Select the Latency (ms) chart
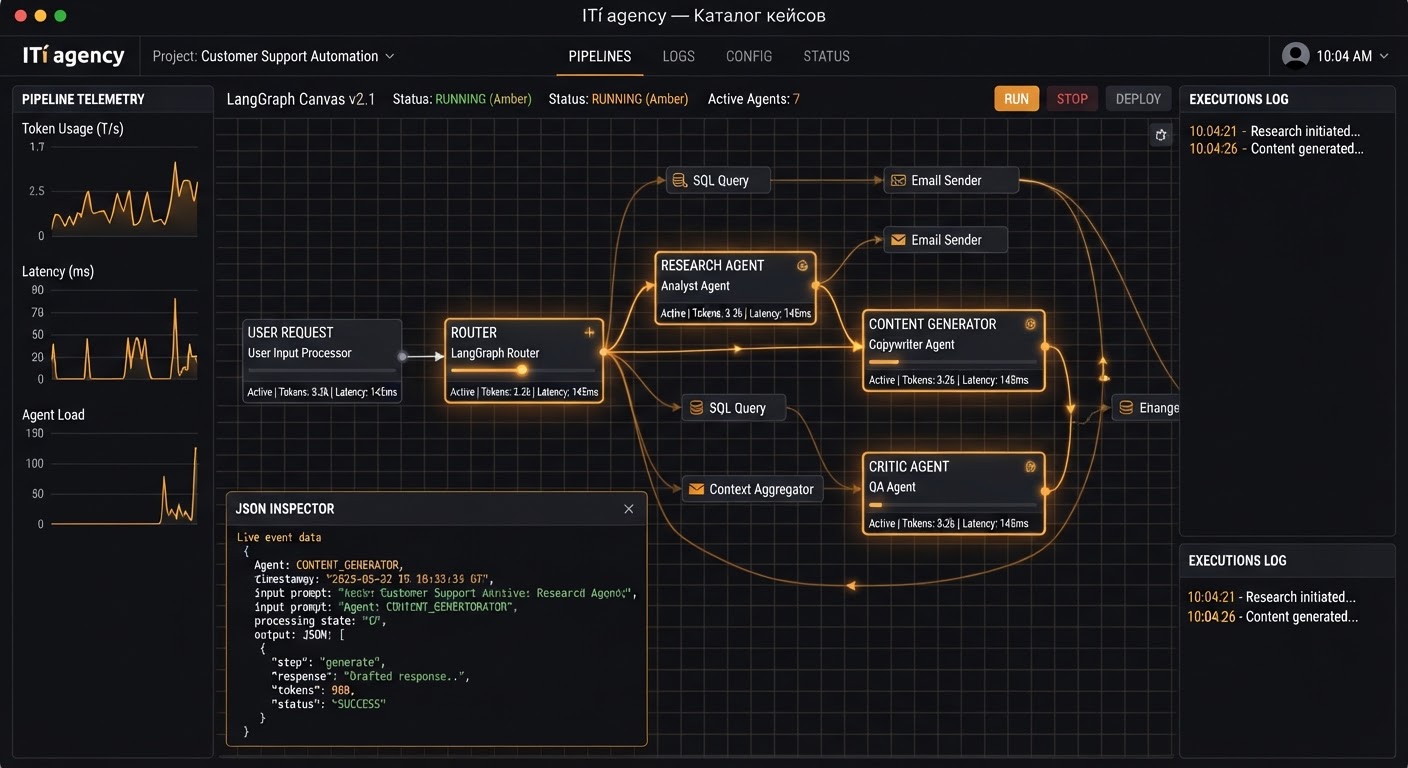This screenshot has height=768, width=1408. (x=110, y=335)
